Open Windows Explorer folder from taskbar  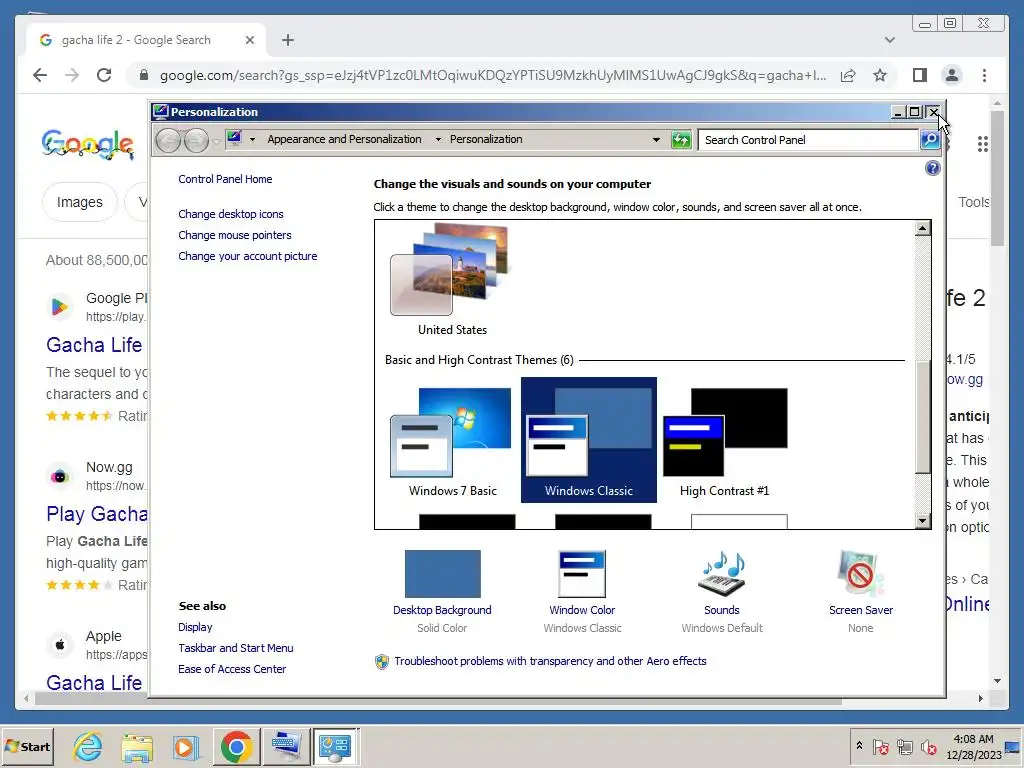[136, 746]
